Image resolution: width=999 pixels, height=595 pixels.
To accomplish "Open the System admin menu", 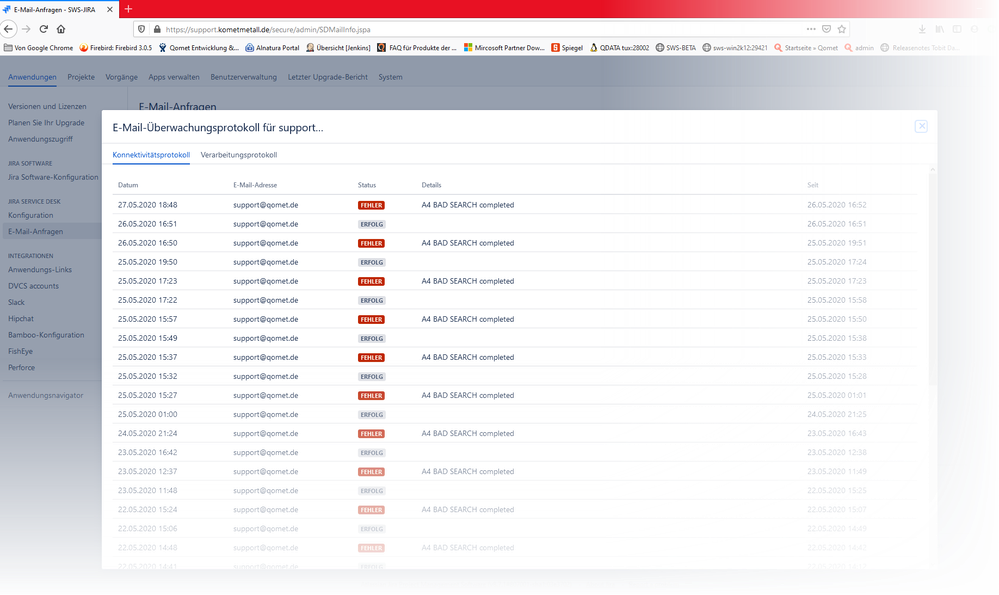I will pyautogui.click(x=390, y=77).
